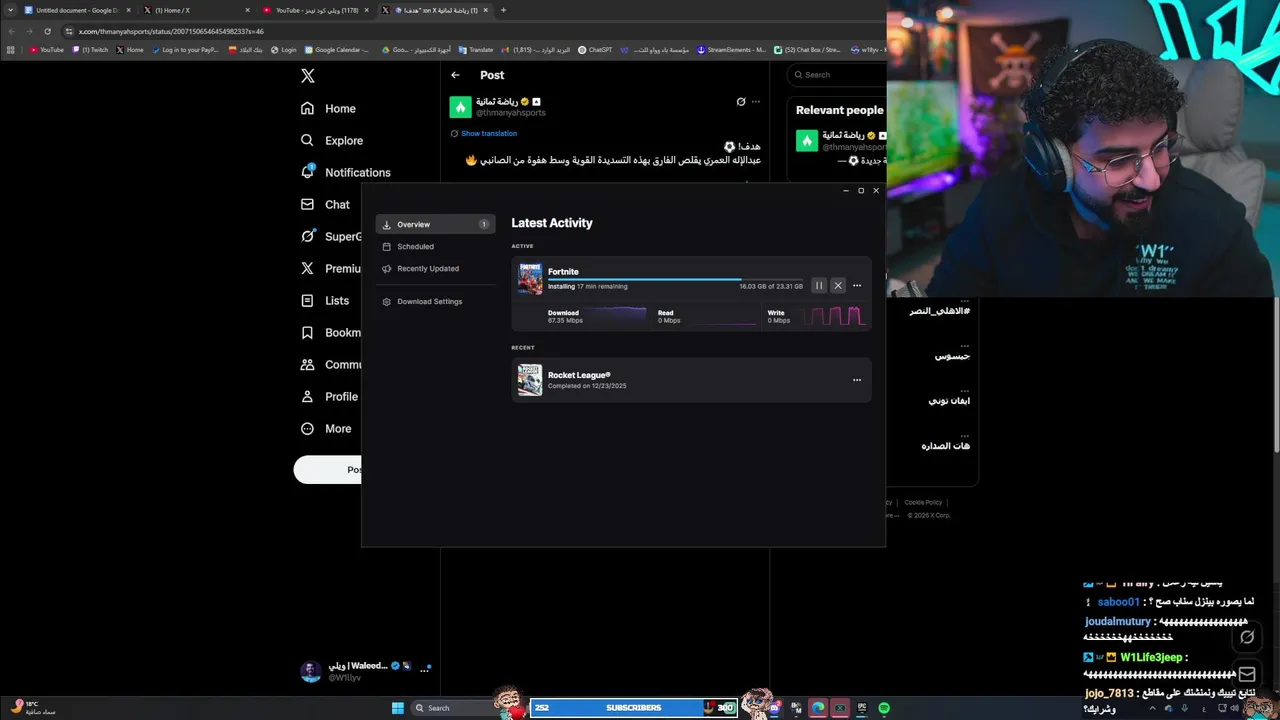Click the Grok icon on the post
1280x720 pixels.
pos(740,102)
